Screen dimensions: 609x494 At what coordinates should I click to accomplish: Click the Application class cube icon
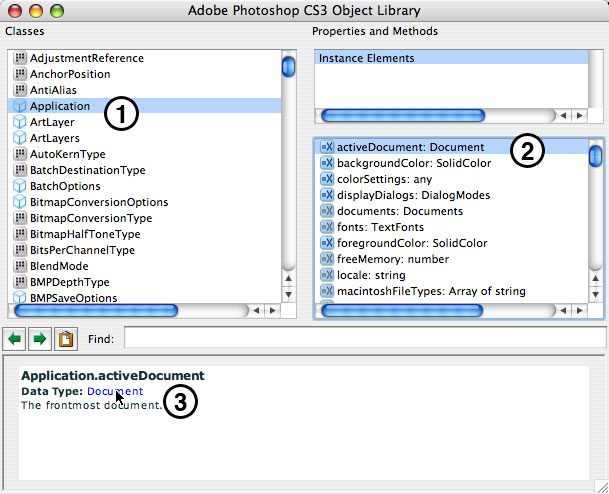coord(20,106)
